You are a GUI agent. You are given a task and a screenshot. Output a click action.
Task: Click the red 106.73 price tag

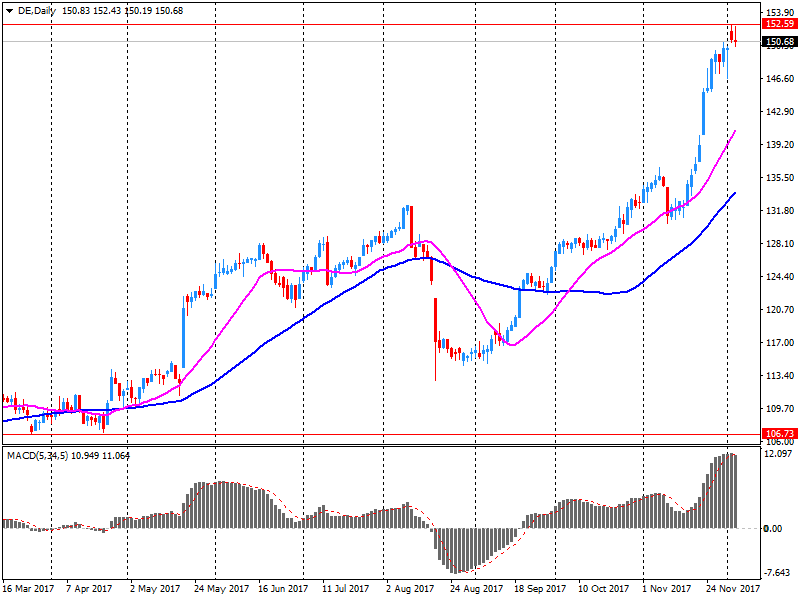778,434
